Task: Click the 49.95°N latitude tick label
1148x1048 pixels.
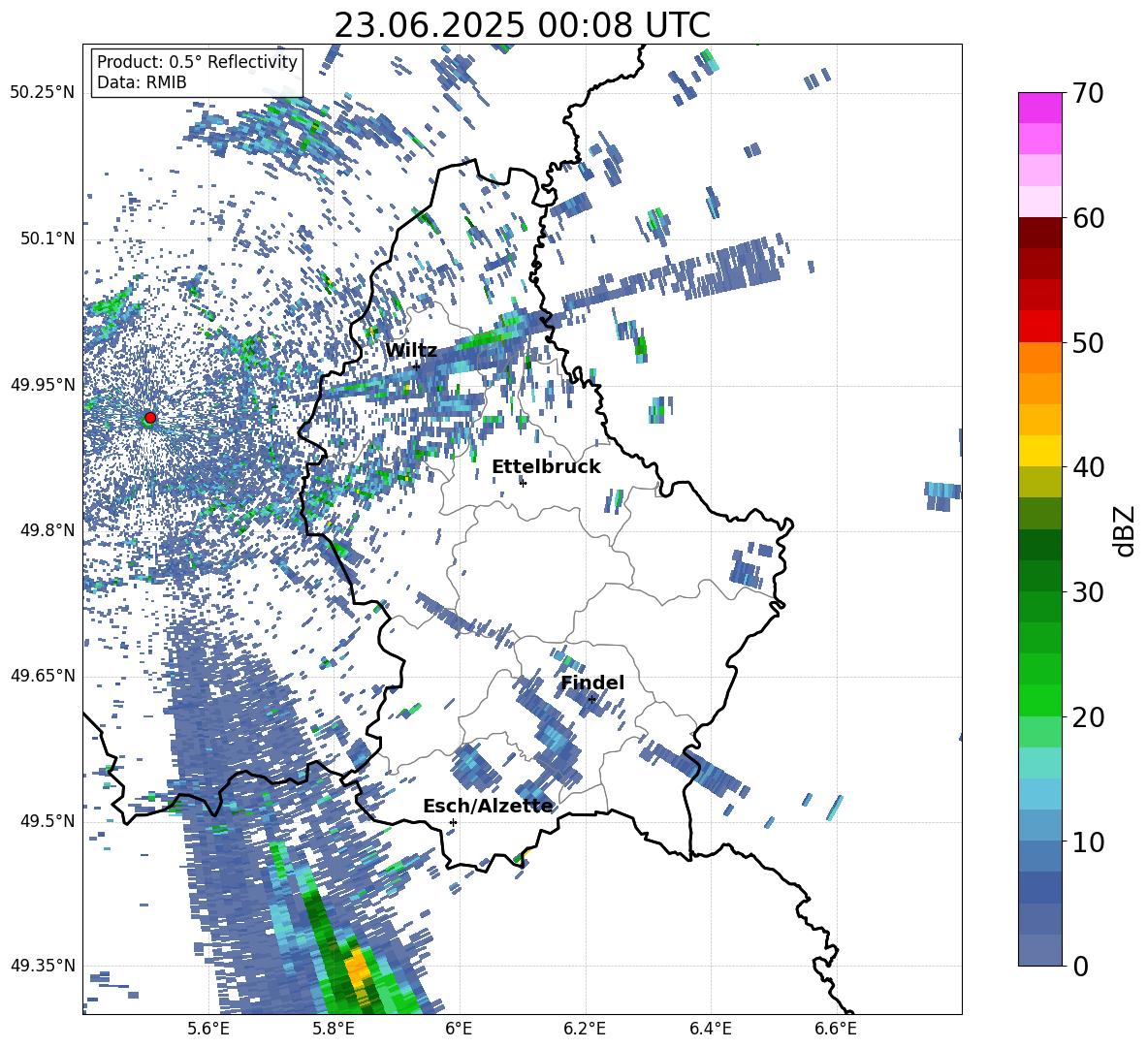Action: coord(43,385)
